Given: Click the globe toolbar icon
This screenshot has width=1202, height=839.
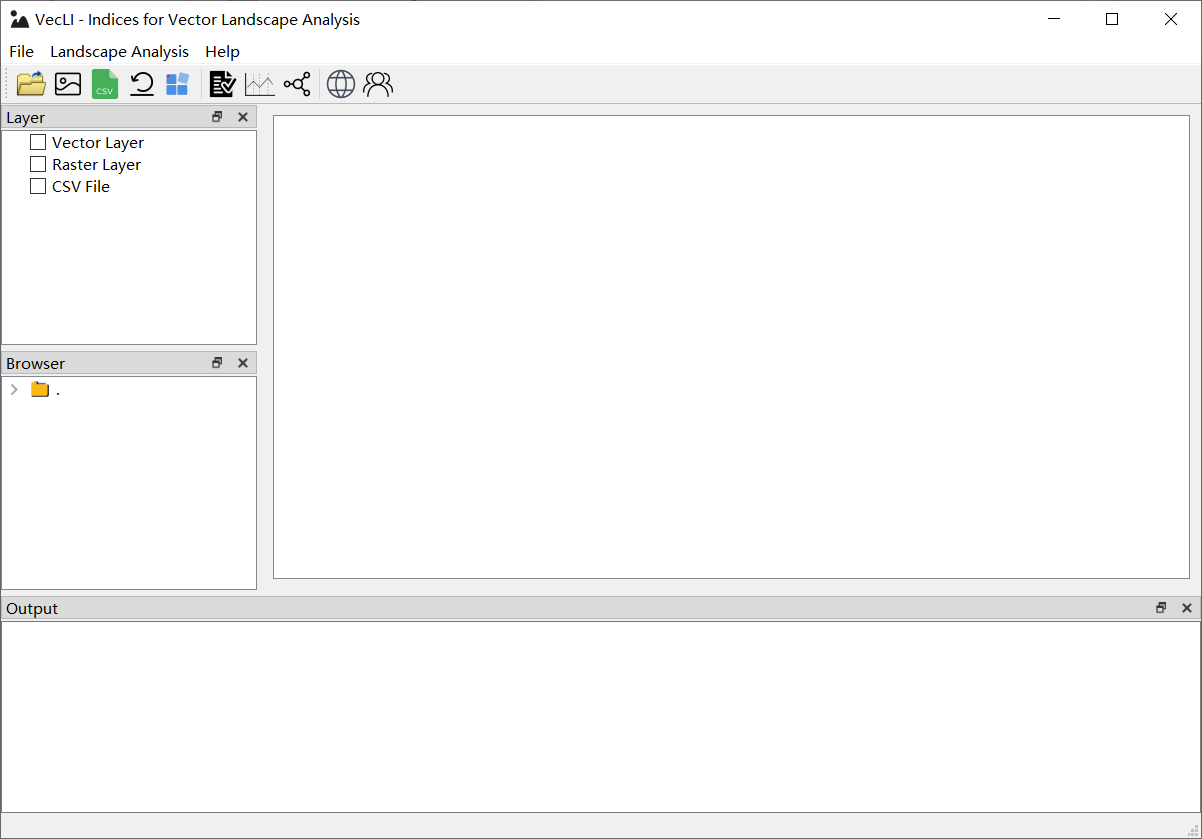Looking at the screenshot, I should point(341,84).
